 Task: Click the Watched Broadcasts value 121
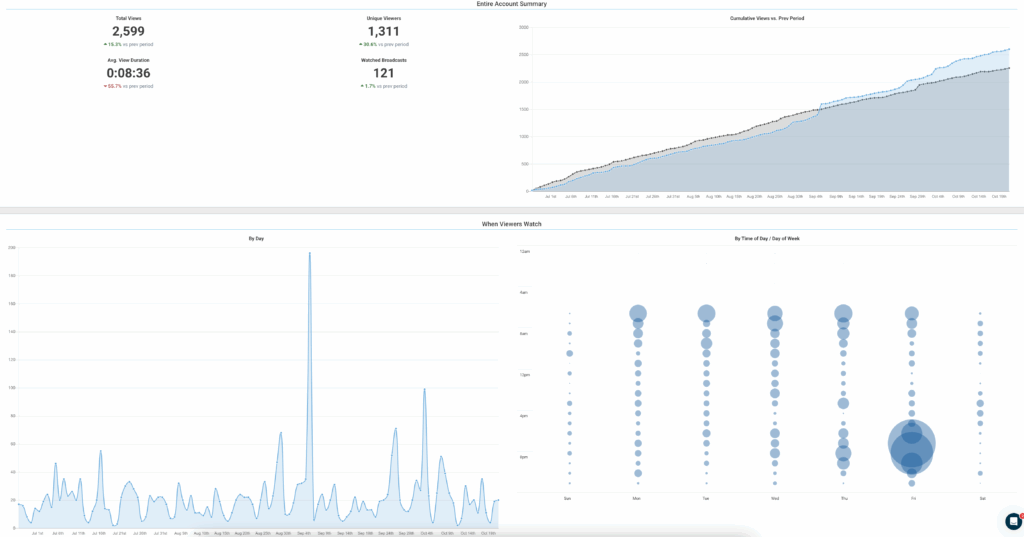[x=383, y=73]
